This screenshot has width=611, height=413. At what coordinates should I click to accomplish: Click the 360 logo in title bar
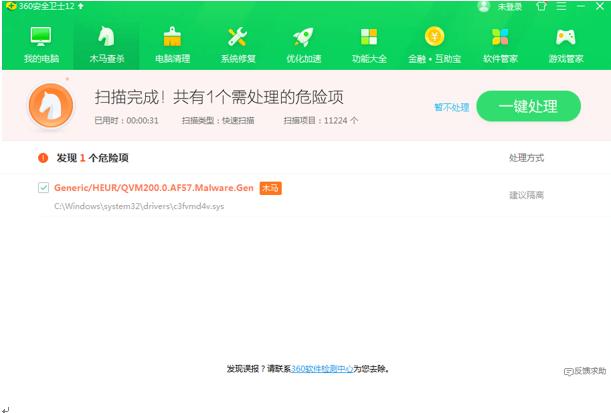[11, 6]
